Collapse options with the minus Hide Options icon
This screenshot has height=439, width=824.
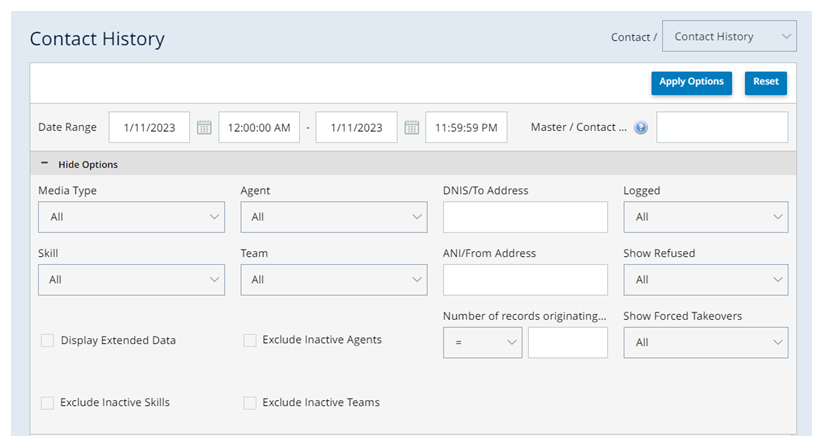click(45, 164)
